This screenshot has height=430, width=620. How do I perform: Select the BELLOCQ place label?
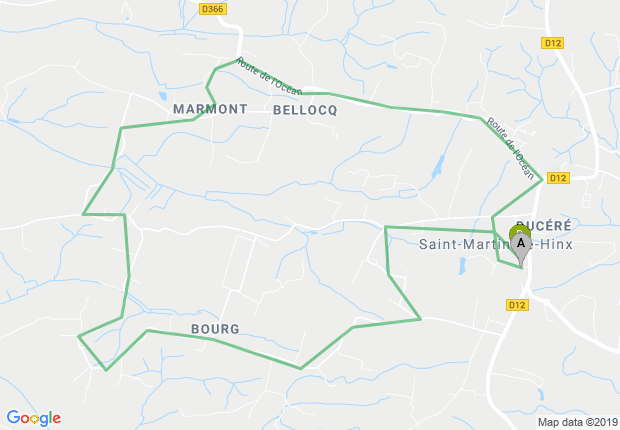point(305,110)
